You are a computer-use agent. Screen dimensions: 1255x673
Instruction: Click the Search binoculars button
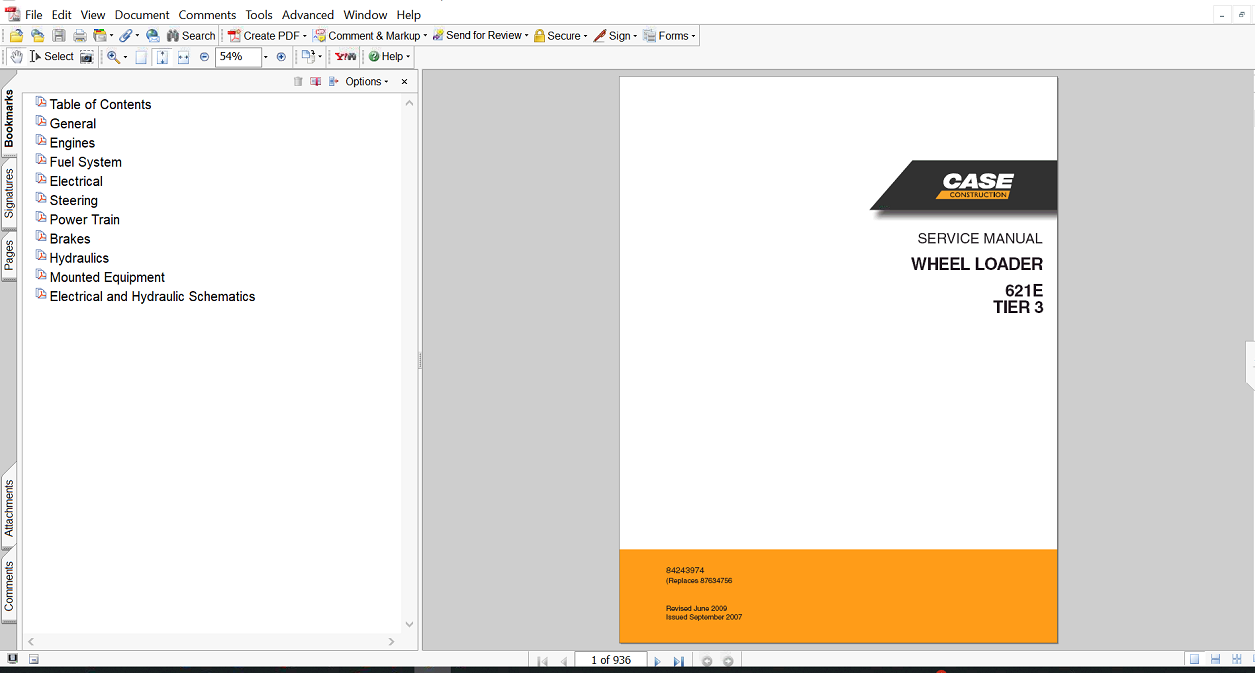point(191,36)
